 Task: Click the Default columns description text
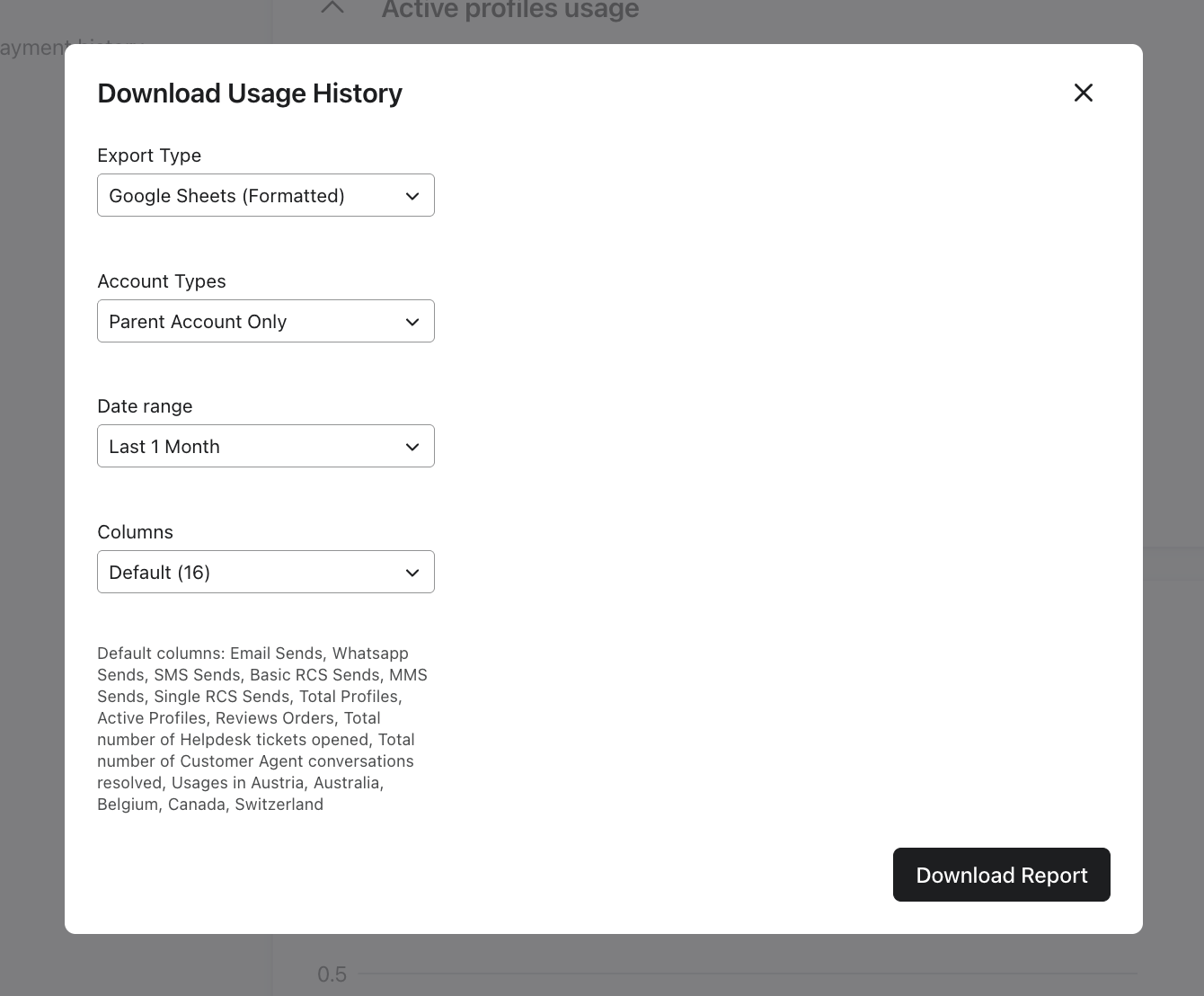point(261,728)
